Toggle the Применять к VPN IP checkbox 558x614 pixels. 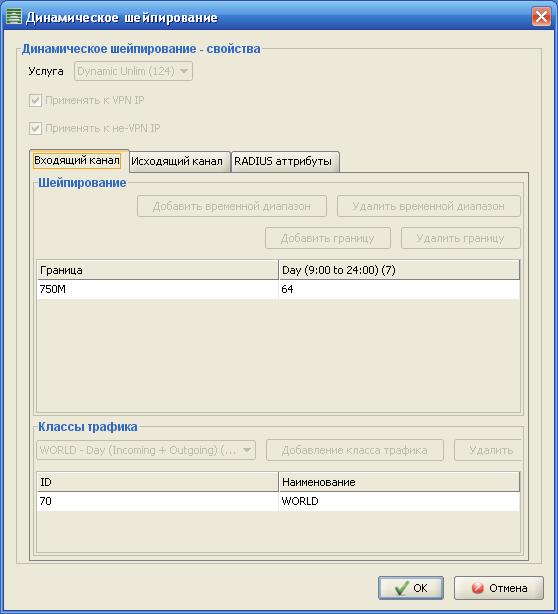[35, 100]
